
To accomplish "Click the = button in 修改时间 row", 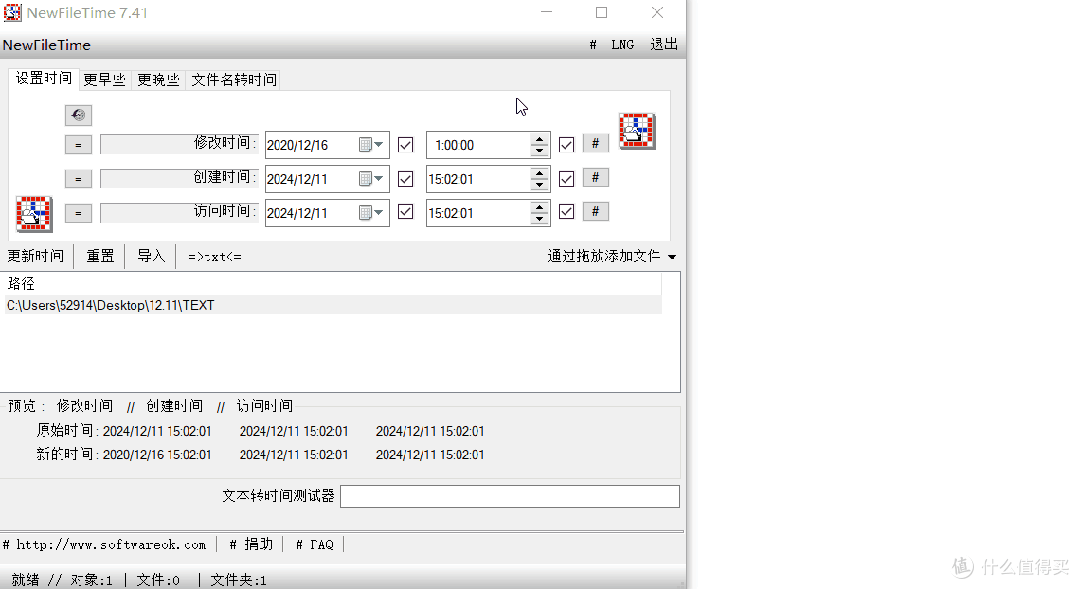I will [x=78, y=145].
